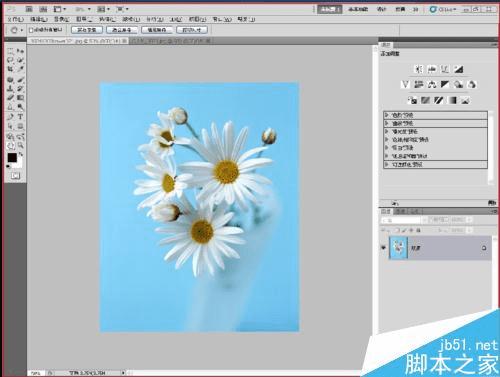Toggle lock transparent pixels in Layers
500x377 pixels.
click(398, 230)
